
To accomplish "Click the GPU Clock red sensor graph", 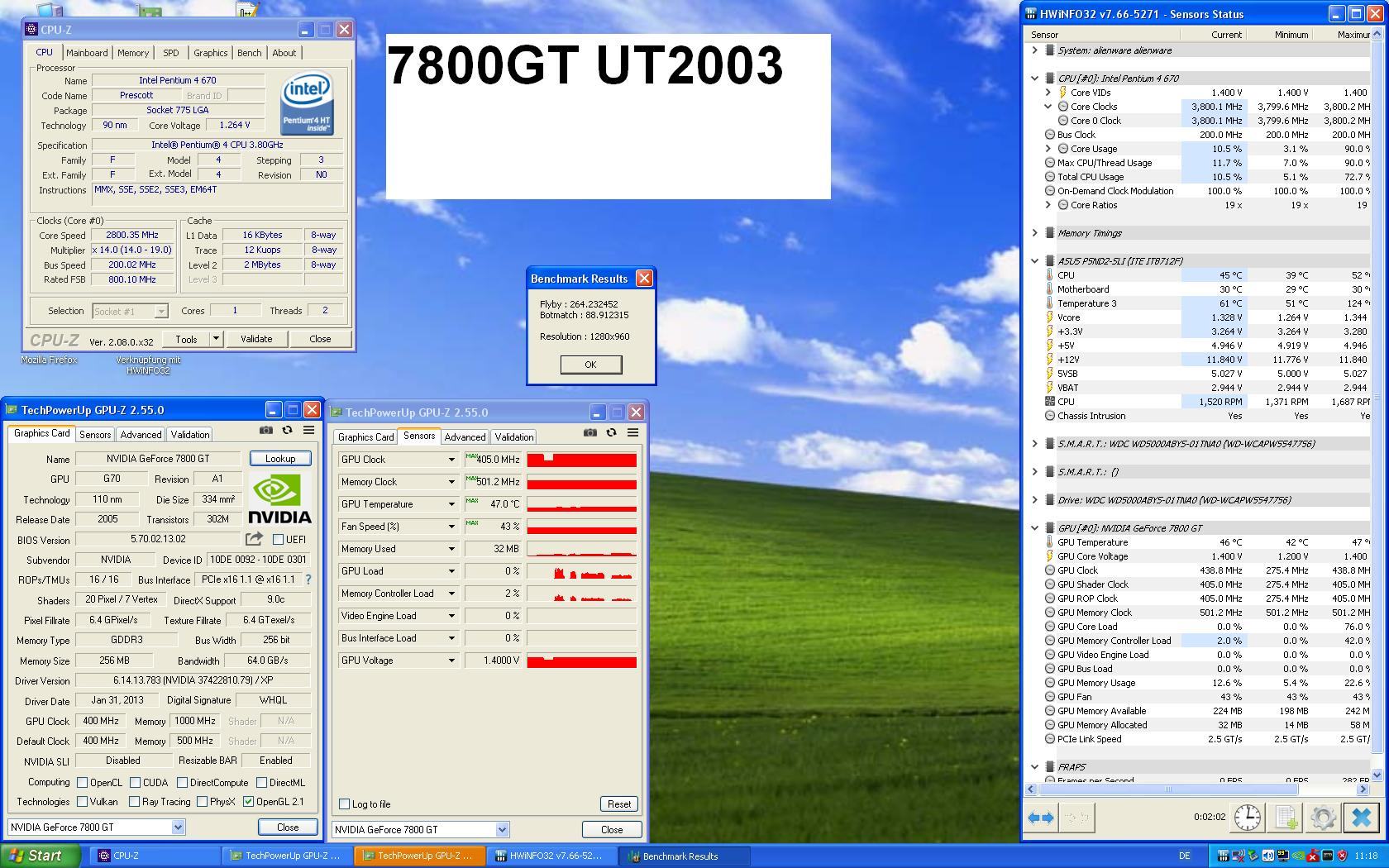I will [581, 460].
